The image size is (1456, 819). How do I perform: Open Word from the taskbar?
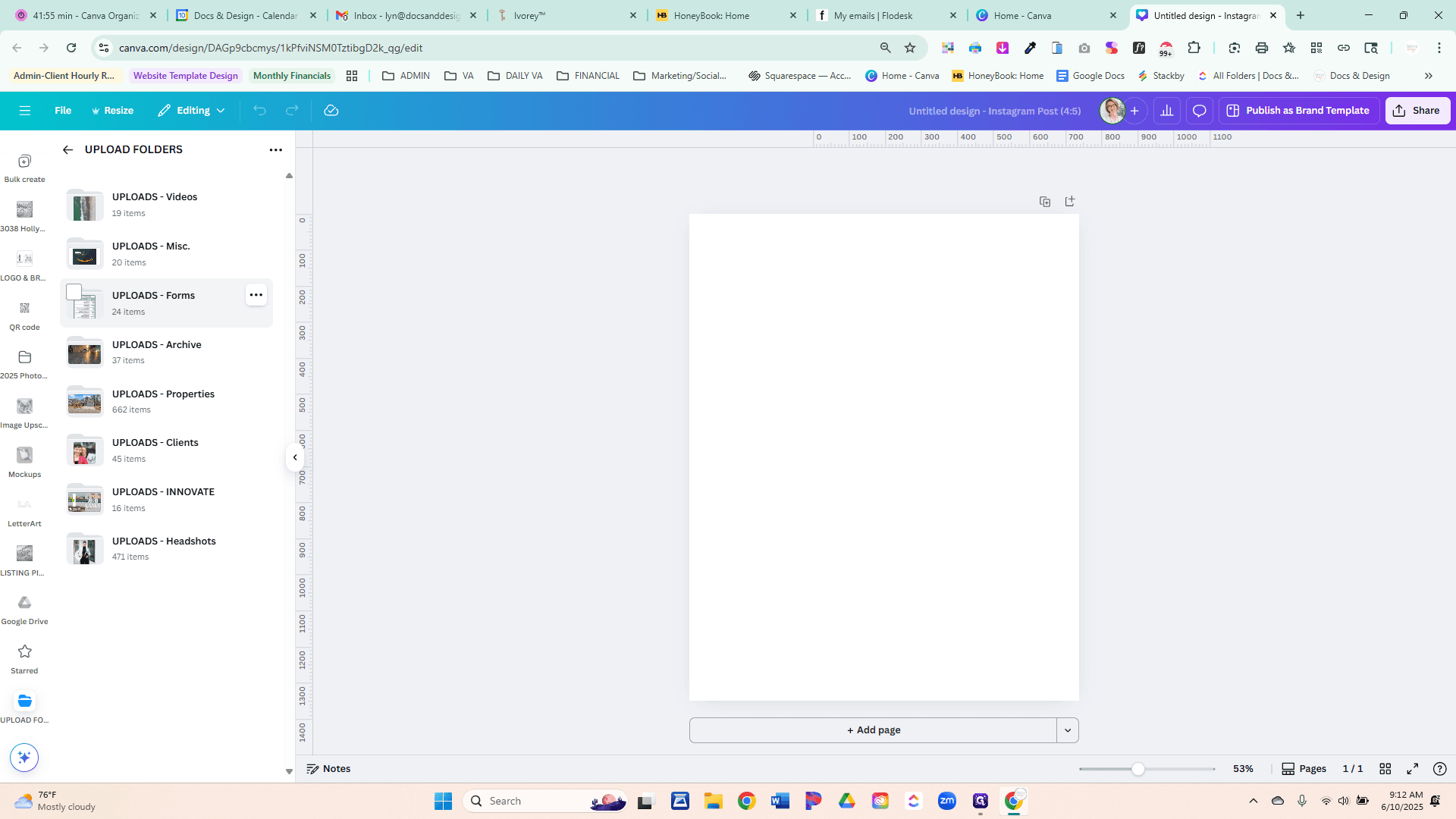click(780, 801)
